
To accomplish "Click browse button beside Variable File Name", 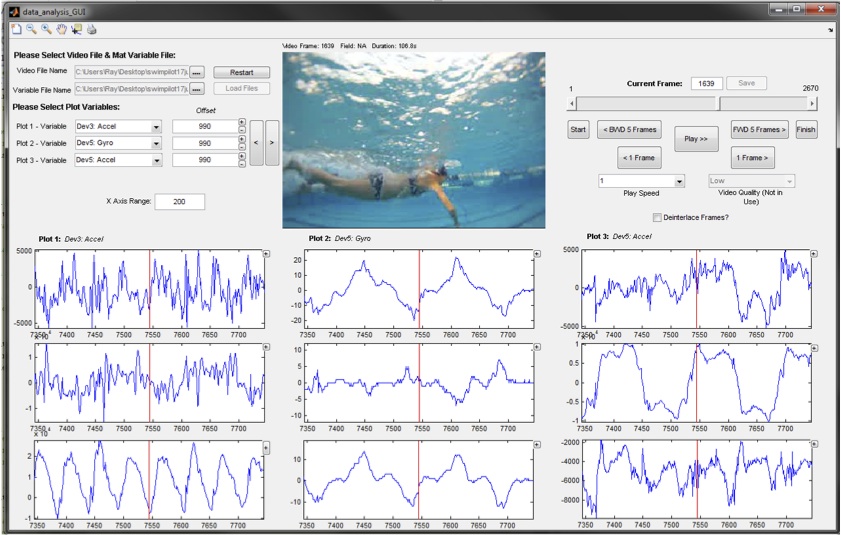I will 197,90.
